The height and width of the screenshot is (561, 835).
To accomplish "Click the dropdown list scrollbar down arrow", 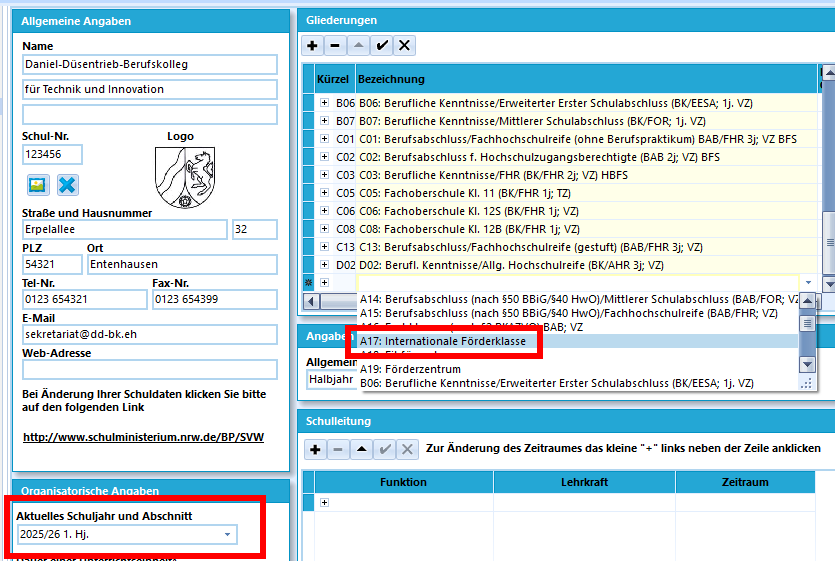I will (x=808, y=365).
